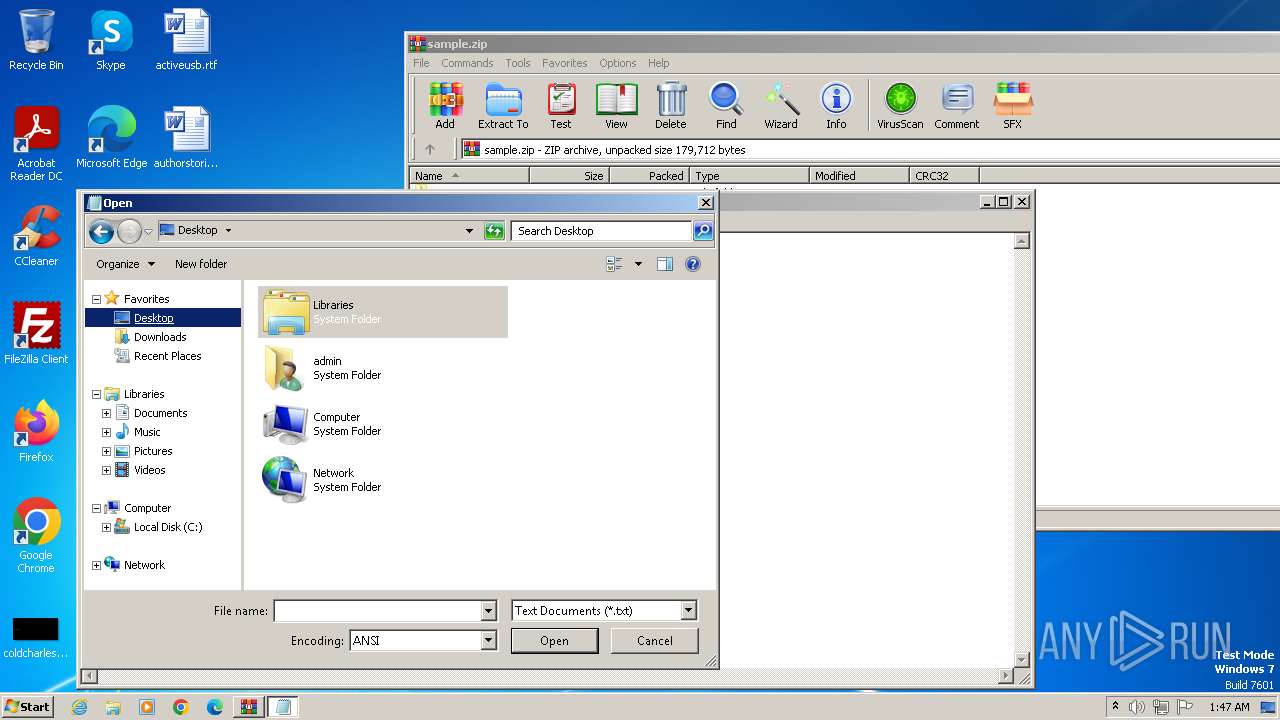Open the Tools menu in WinRAR

point(518,63)
